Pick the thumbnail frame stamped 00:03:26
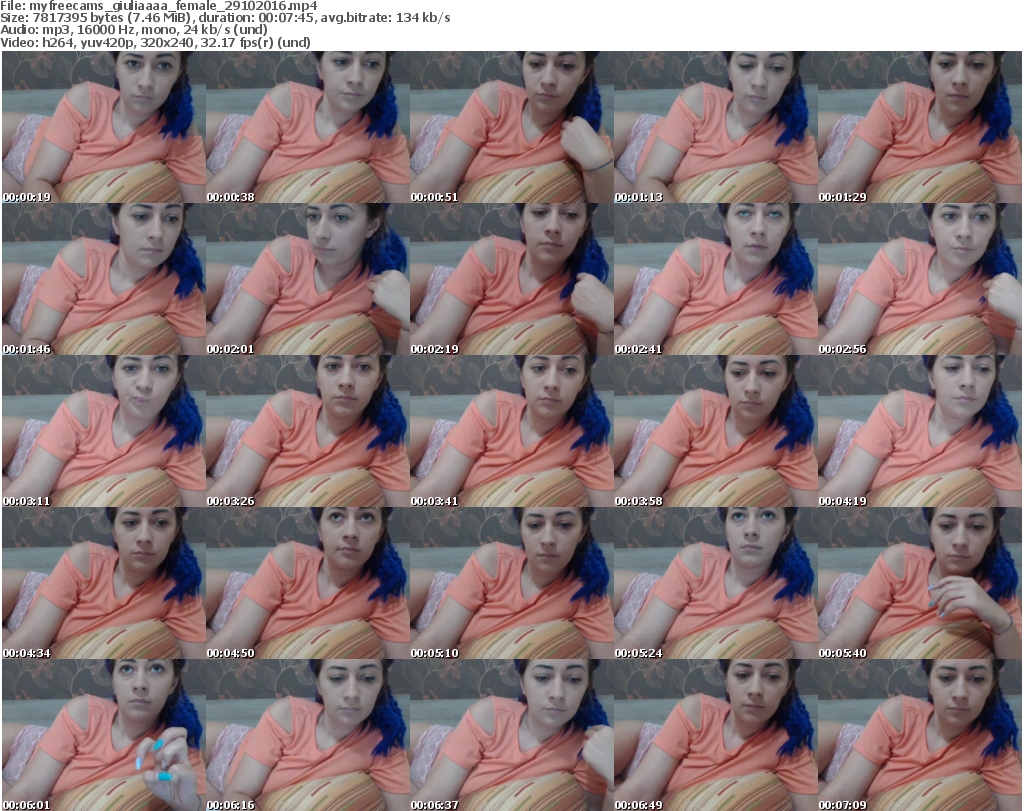 [308, 432]
